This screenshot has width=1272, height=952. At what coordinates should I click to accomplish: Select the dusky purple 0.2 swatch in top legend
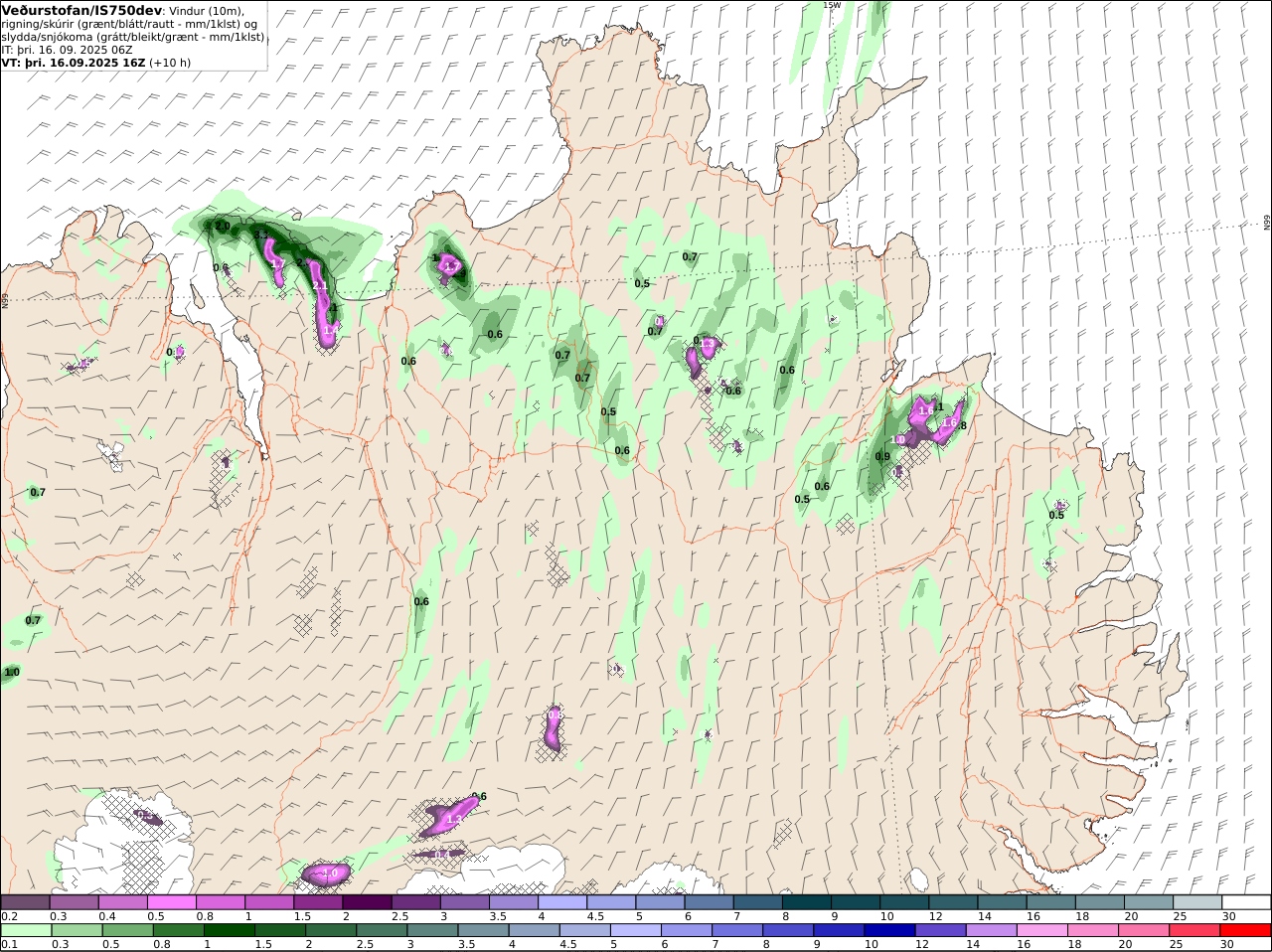click(x=25, y=902)
